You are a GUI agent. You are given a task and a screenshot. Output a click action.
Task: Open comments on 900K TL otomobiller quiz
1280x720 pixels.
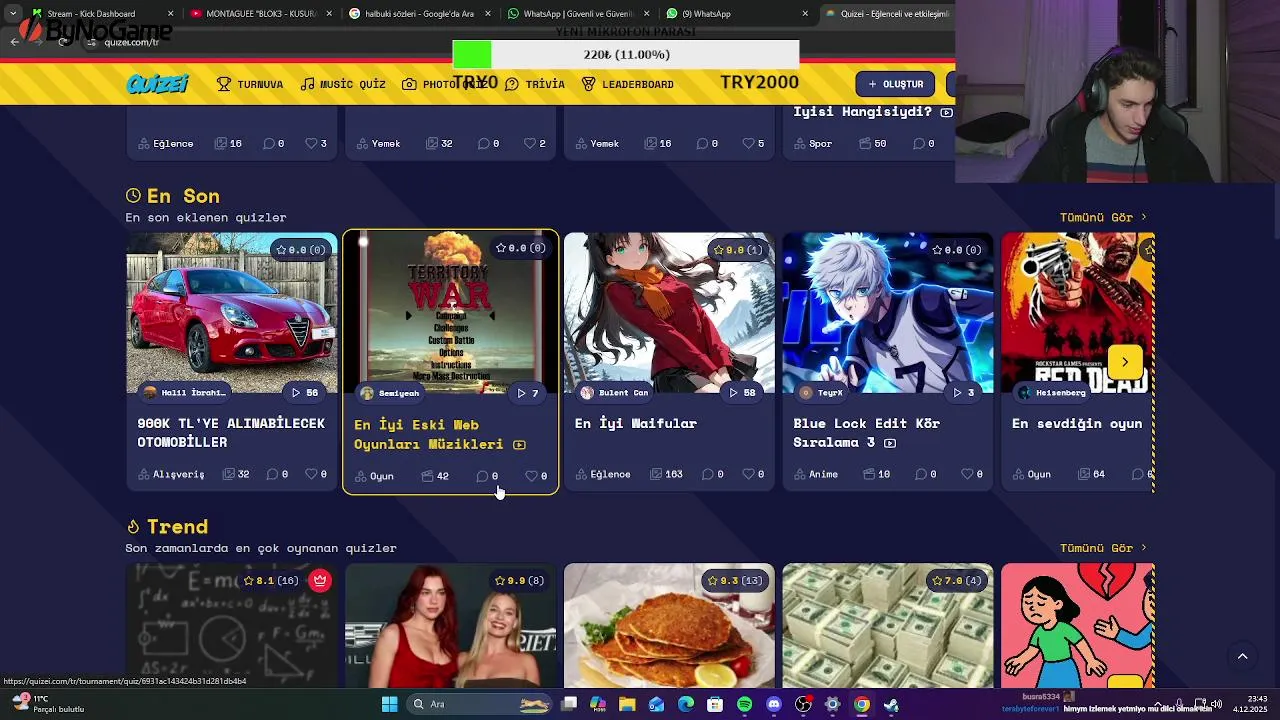tap(271, 474)
